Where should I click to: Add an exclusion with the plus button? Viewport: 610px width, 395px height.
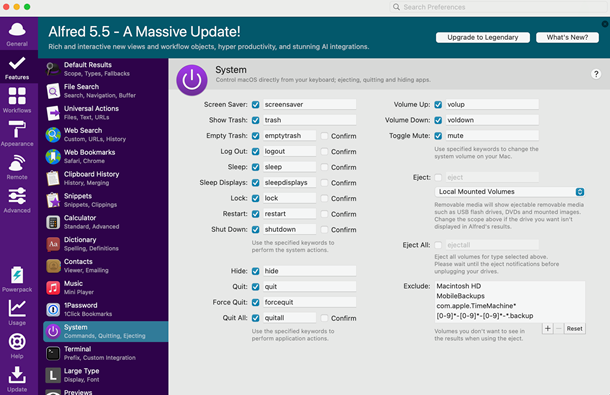point(547,328)
